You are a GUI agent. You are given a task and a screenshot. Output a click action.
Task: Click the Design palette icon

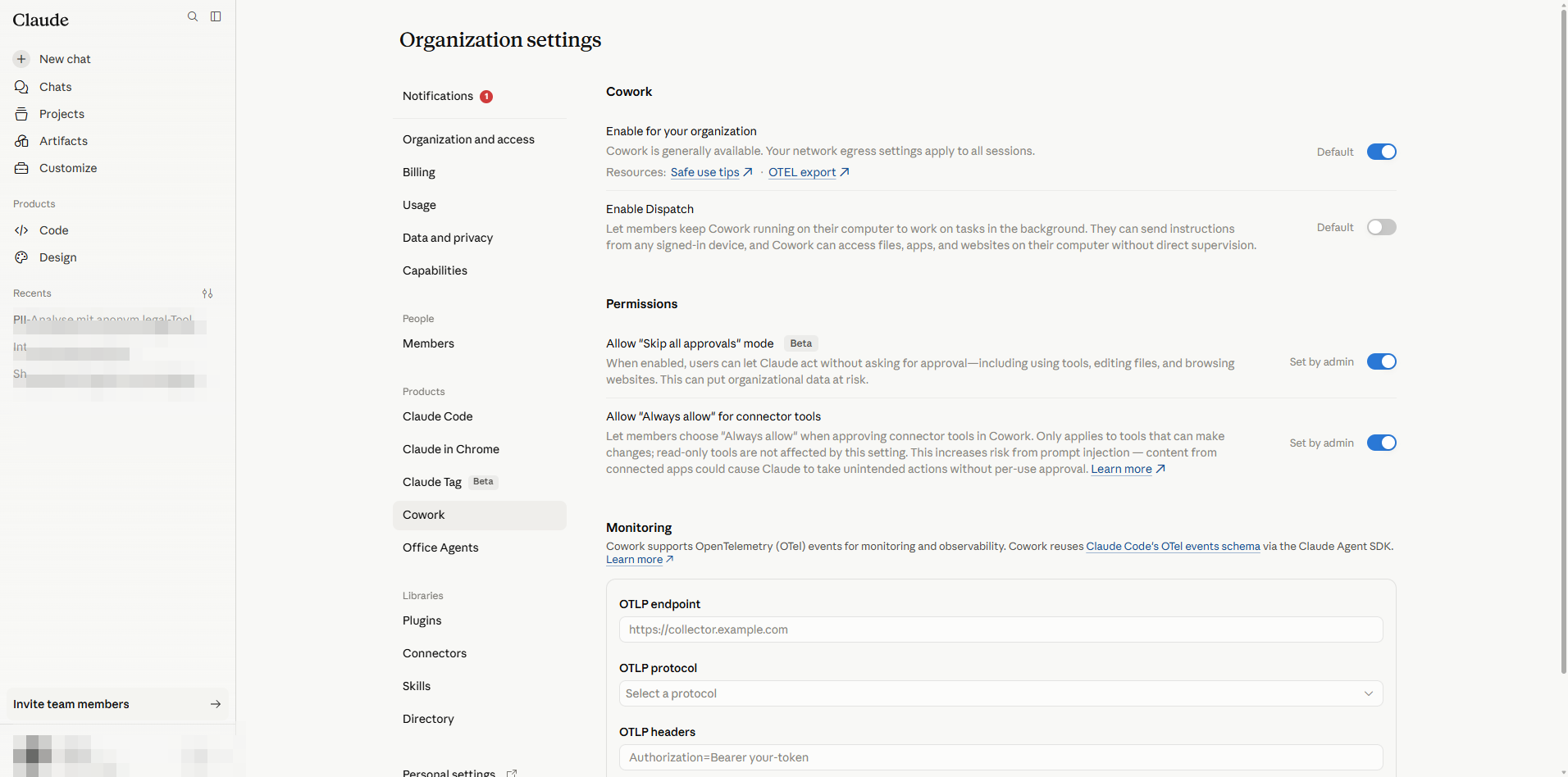point(21,257)
